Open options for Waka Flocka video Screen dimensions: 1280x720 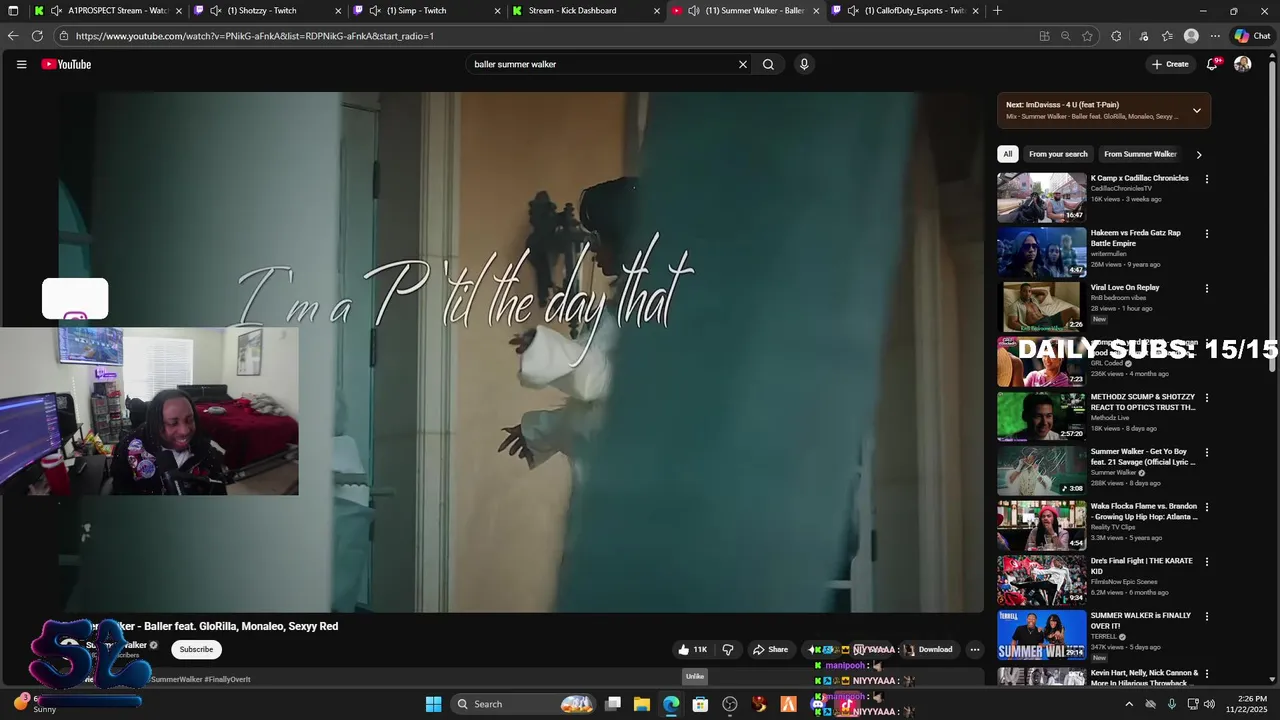pyautogui.click(x=1207, y=507)
